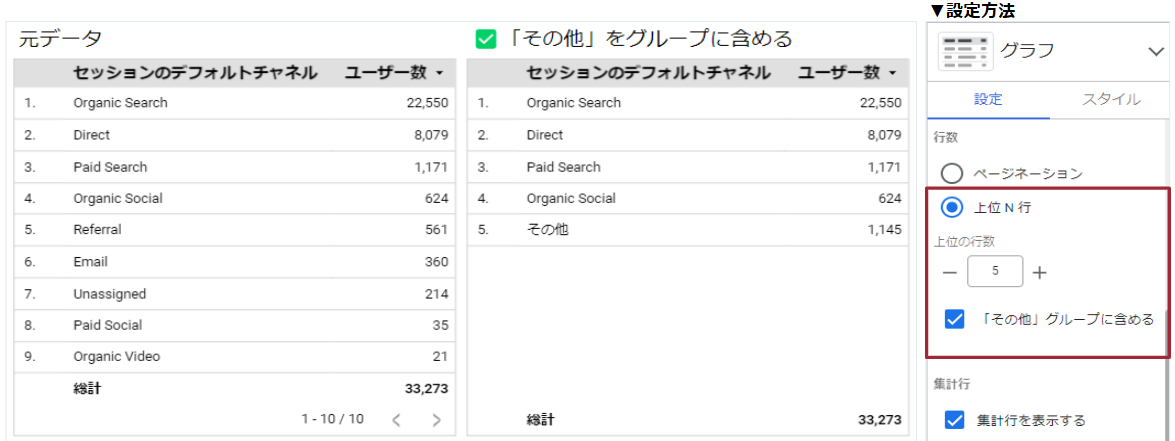Click the plus icon to increase row count
The image size is (1175, 441).
coord(1040,272)
